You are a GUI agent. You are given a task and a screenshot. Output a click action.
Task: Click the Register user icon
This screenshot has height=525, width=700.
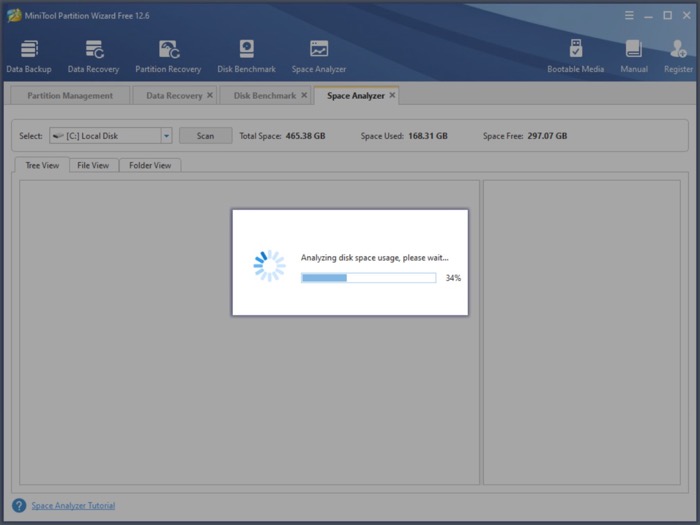coord(678,56)
